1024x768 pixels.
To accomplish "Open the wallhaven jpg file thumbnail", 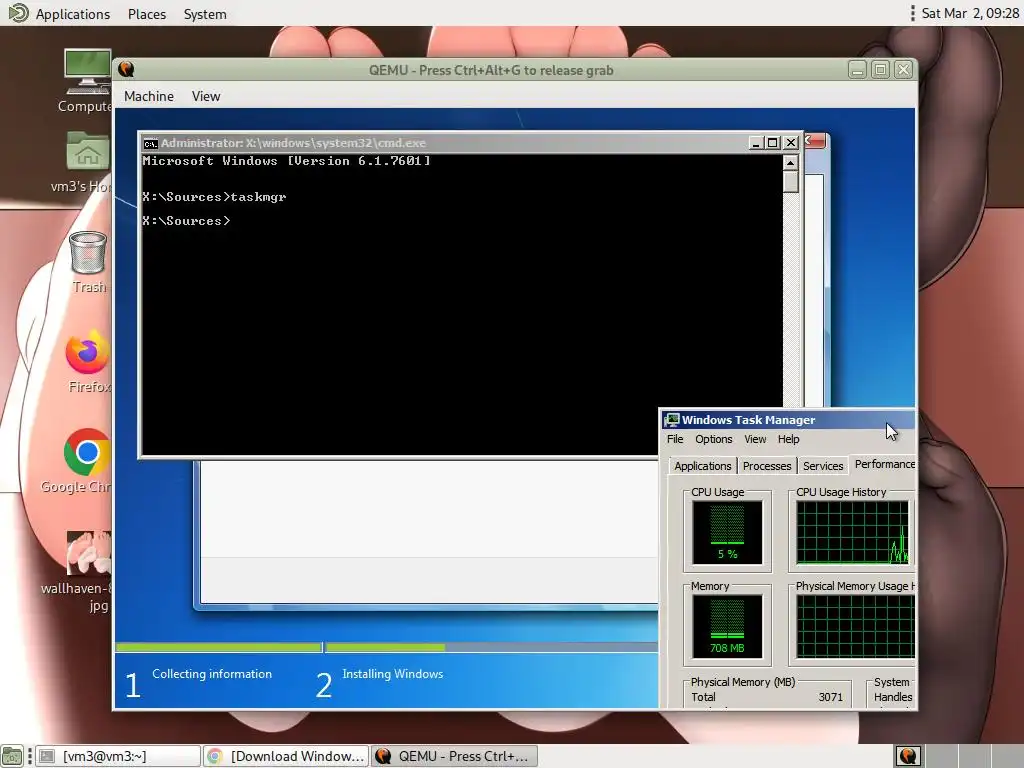I will click(x=88, y=552).
